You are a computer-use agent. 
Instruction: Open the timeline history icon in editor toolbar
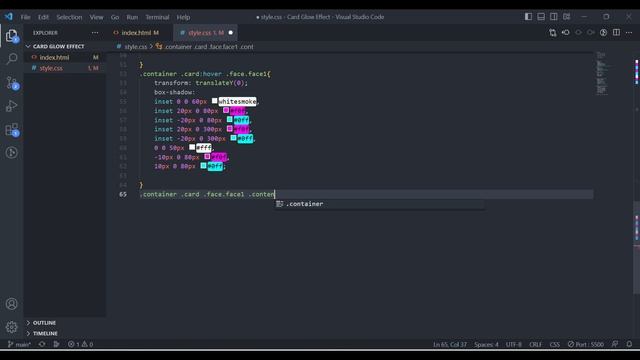click(604, 33)
